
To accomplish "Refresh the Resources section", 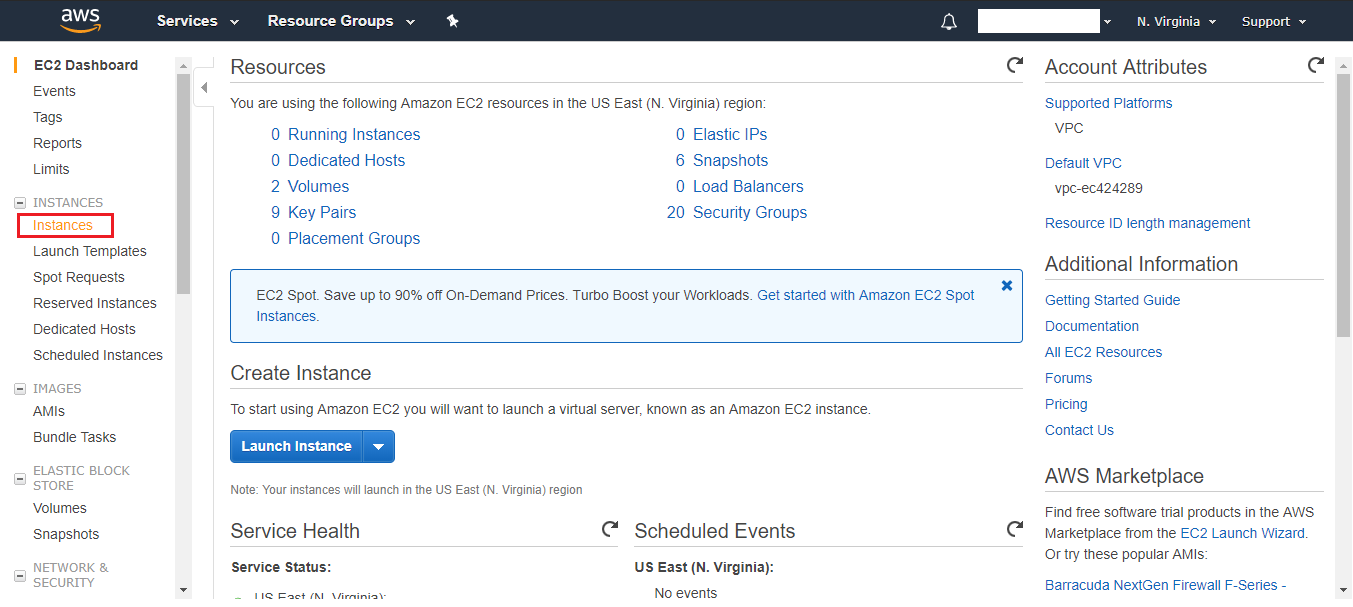I will pyautogui.click(x=1014, y=66).
